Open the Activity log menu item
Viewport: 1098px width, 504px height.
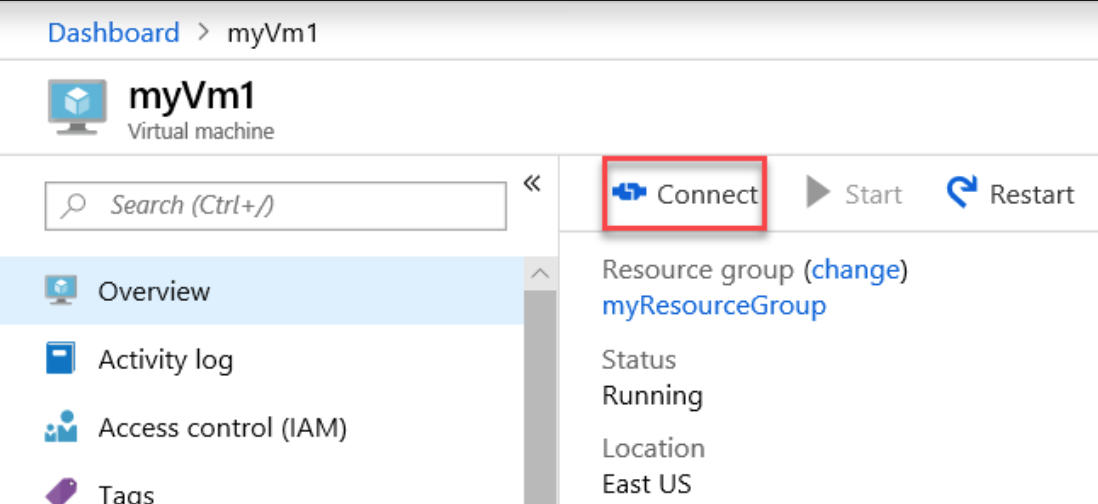click(x=262, y=358)
